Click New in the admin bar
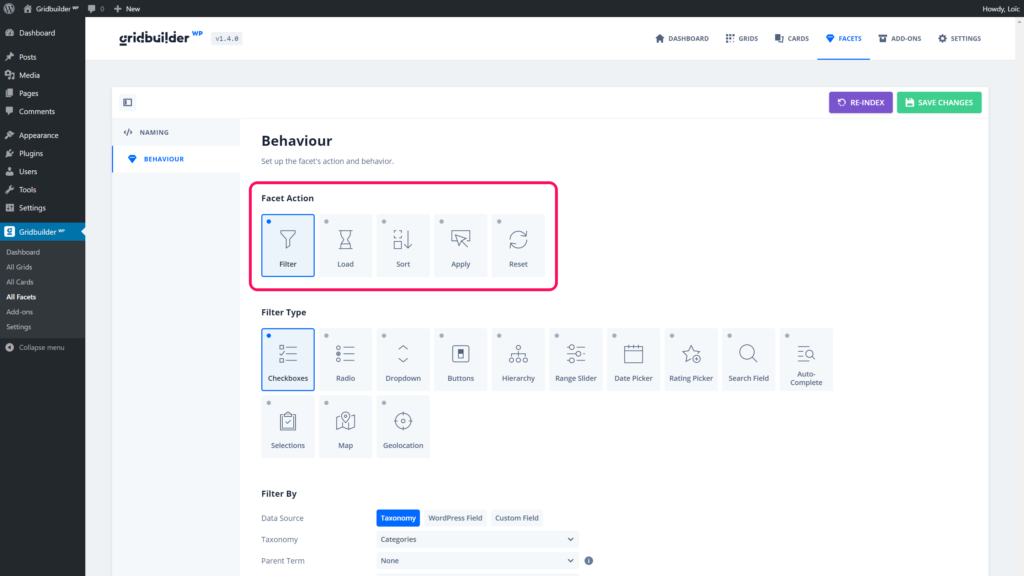This screenshot has width=1024, height=576. tap(127, 8)
